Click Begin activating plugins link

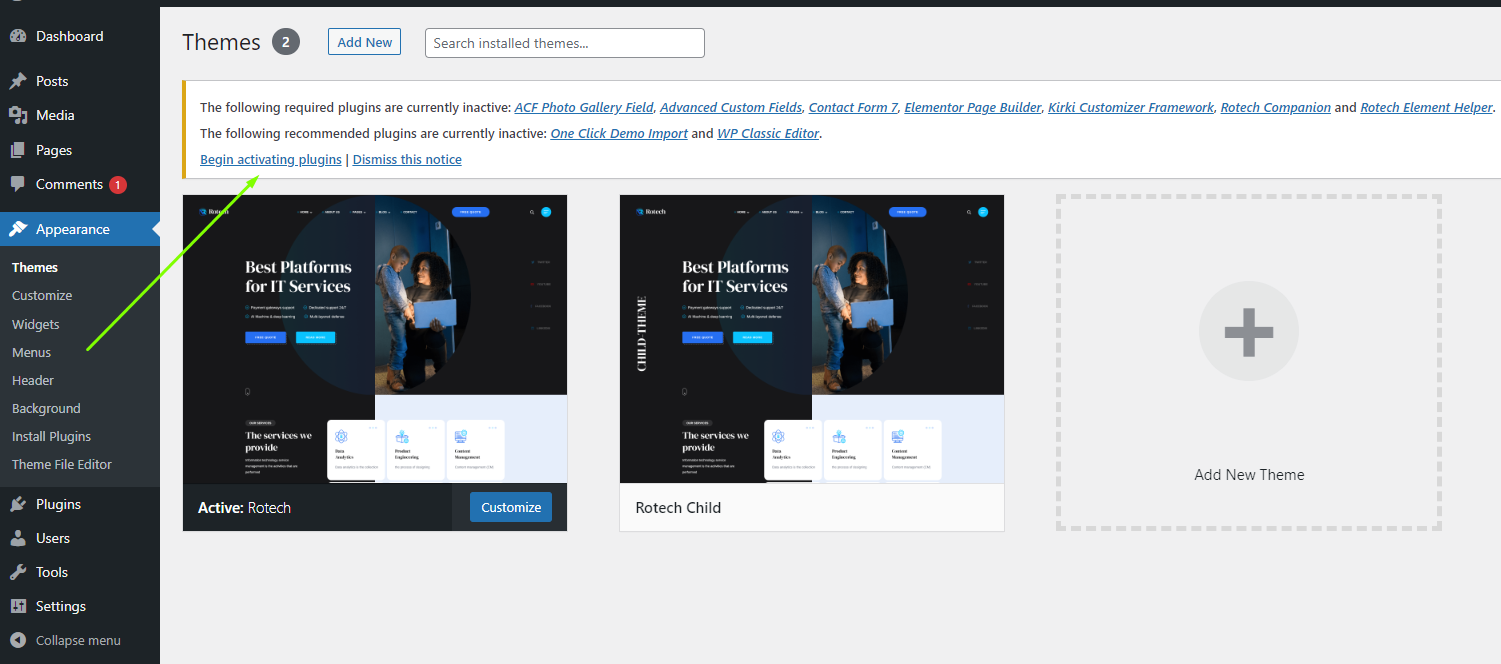pyautogui.click(x=271, y=159)
